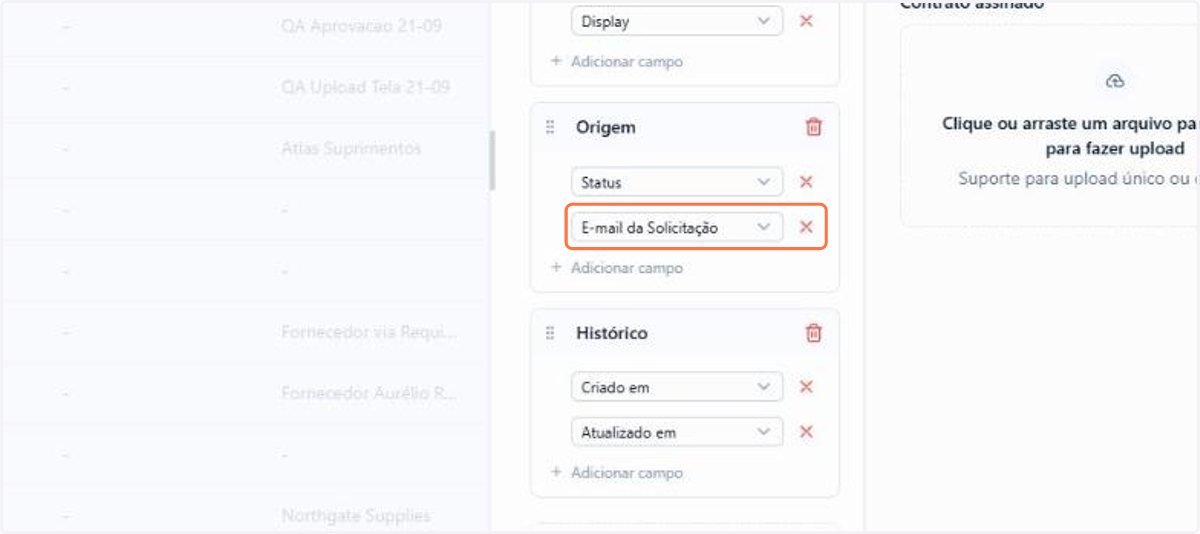Image resolution: width=1200 pixels, height=534 pixels.
Task: Add a field under Histórico section
Action: pyautogui.click(x=617, y=473)
